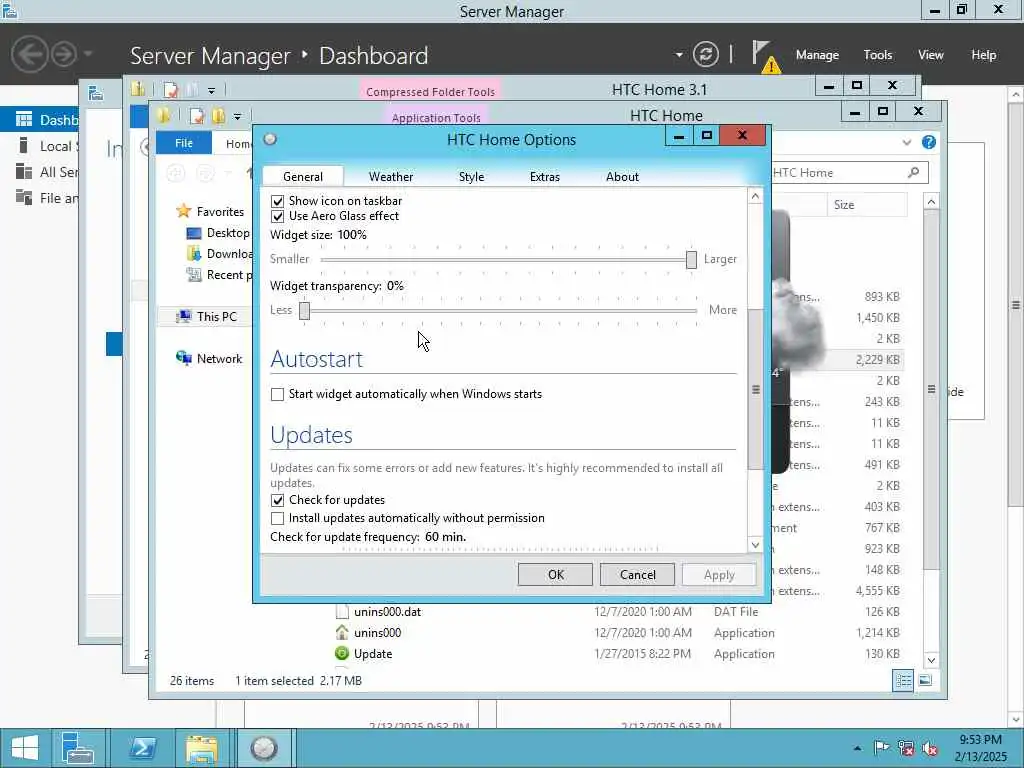Expand the Explorer ribbon chevron
The height and width of the screenshot is (768, 1024).
pyautogui.click(x=906, y=142)
